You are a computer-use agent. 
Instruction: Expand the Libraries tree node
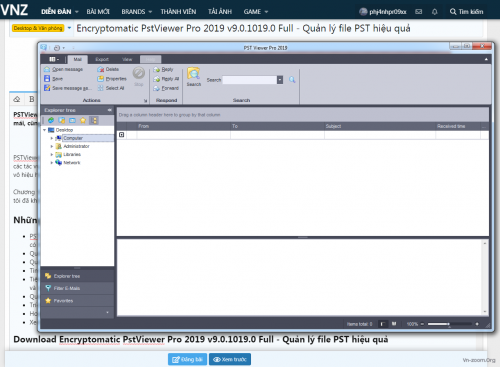52,154
